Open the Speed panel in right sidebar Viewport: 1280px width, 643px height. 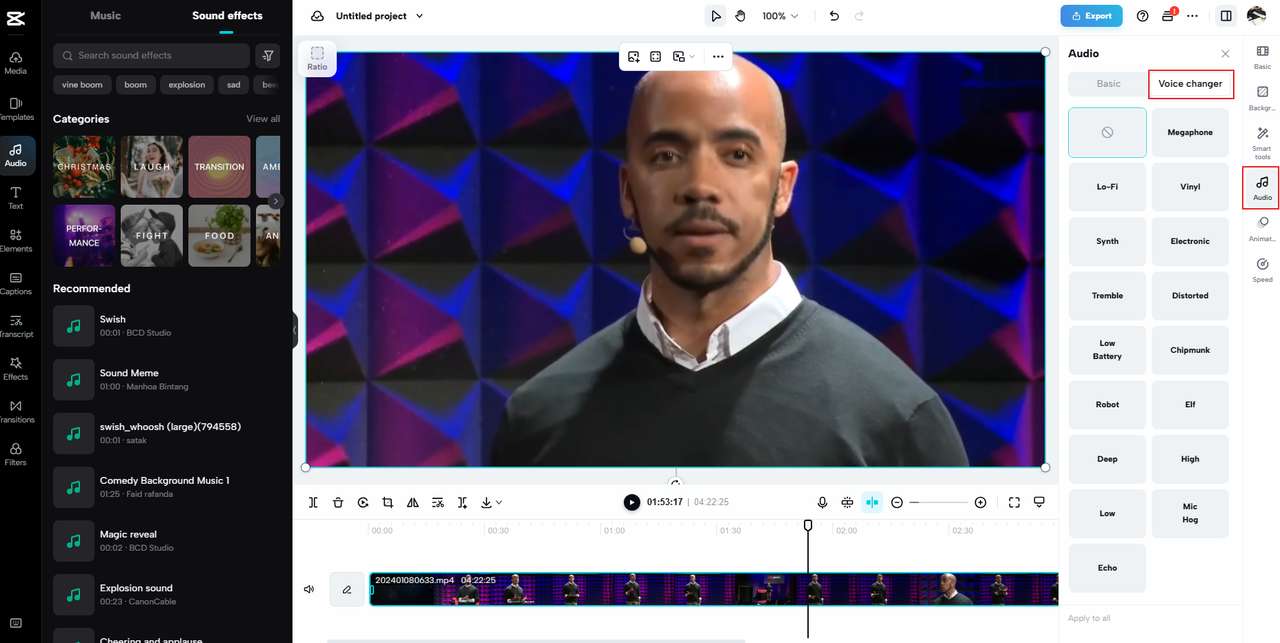(x=1263, y=270)
